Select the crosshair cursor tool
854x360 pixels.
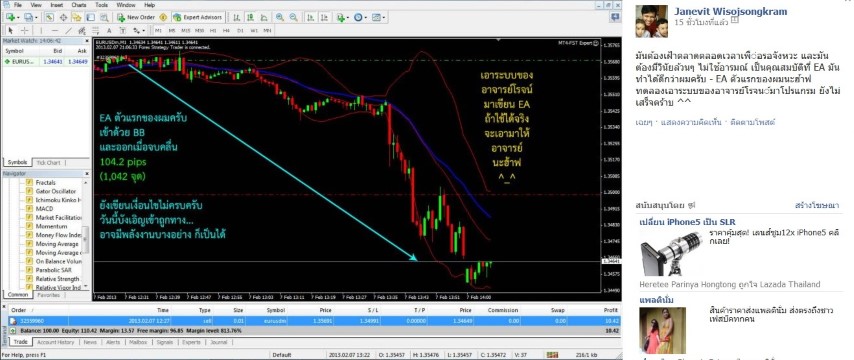[x=25, y=30]
